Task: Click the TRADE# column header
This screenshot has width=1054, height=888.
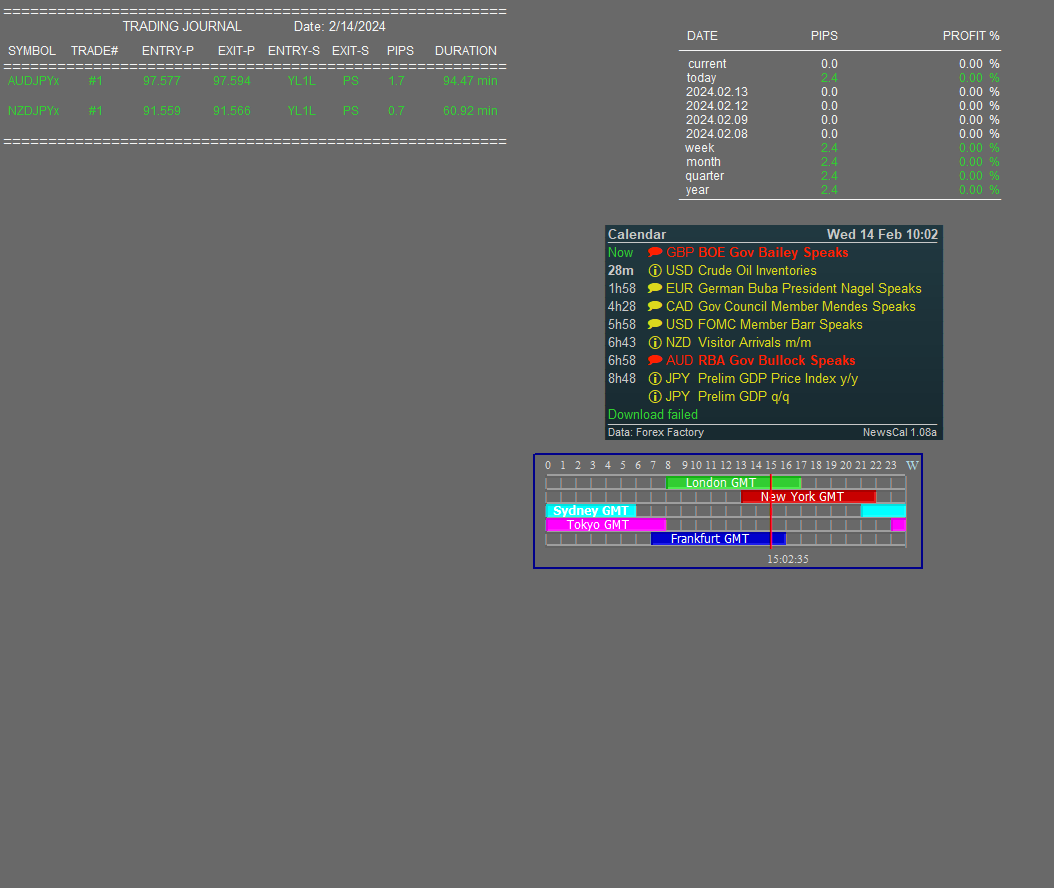Action: coord(94,51)
